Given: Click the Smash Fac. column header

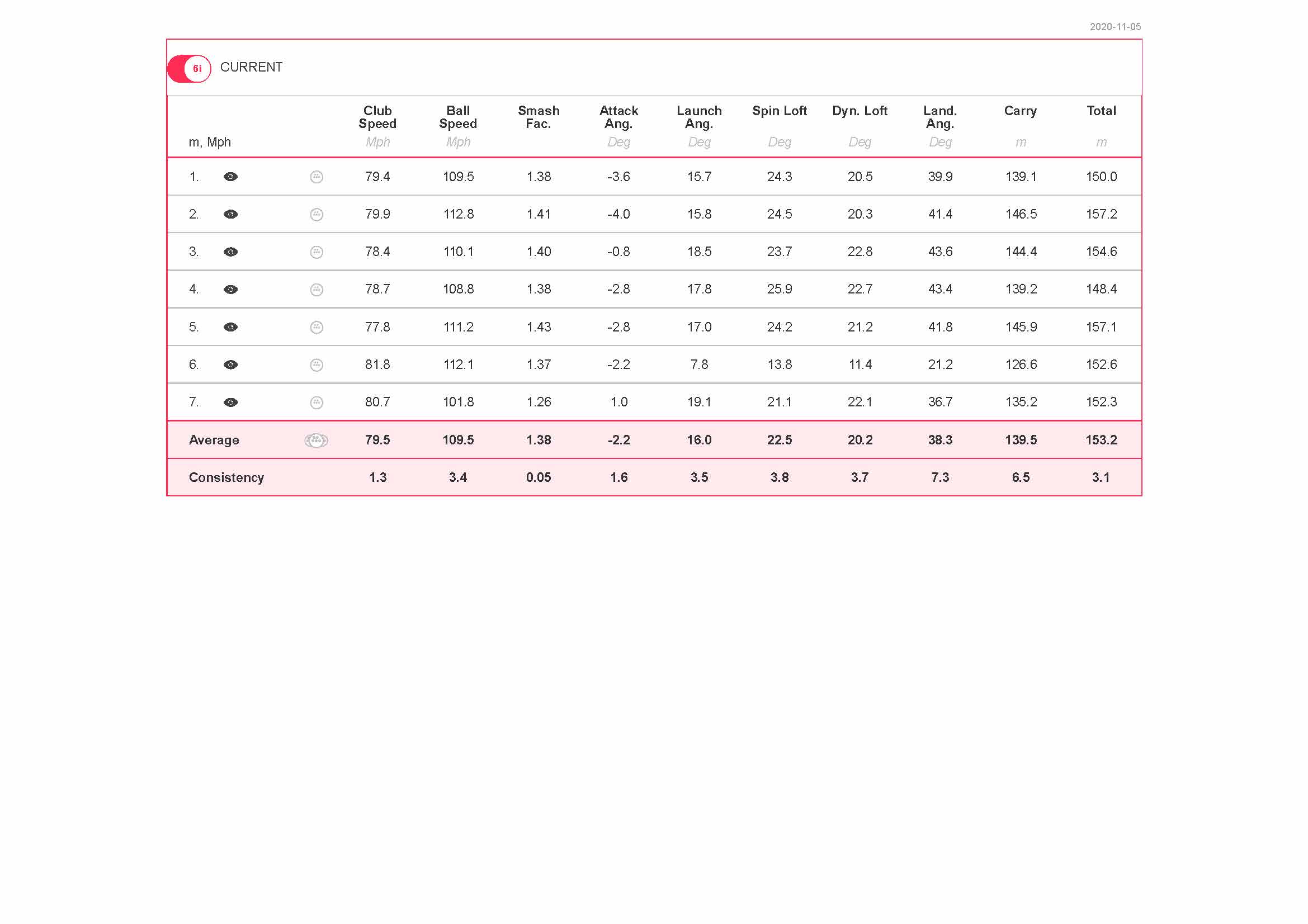Looking at the screenshot, I should [x=539, y=117].
